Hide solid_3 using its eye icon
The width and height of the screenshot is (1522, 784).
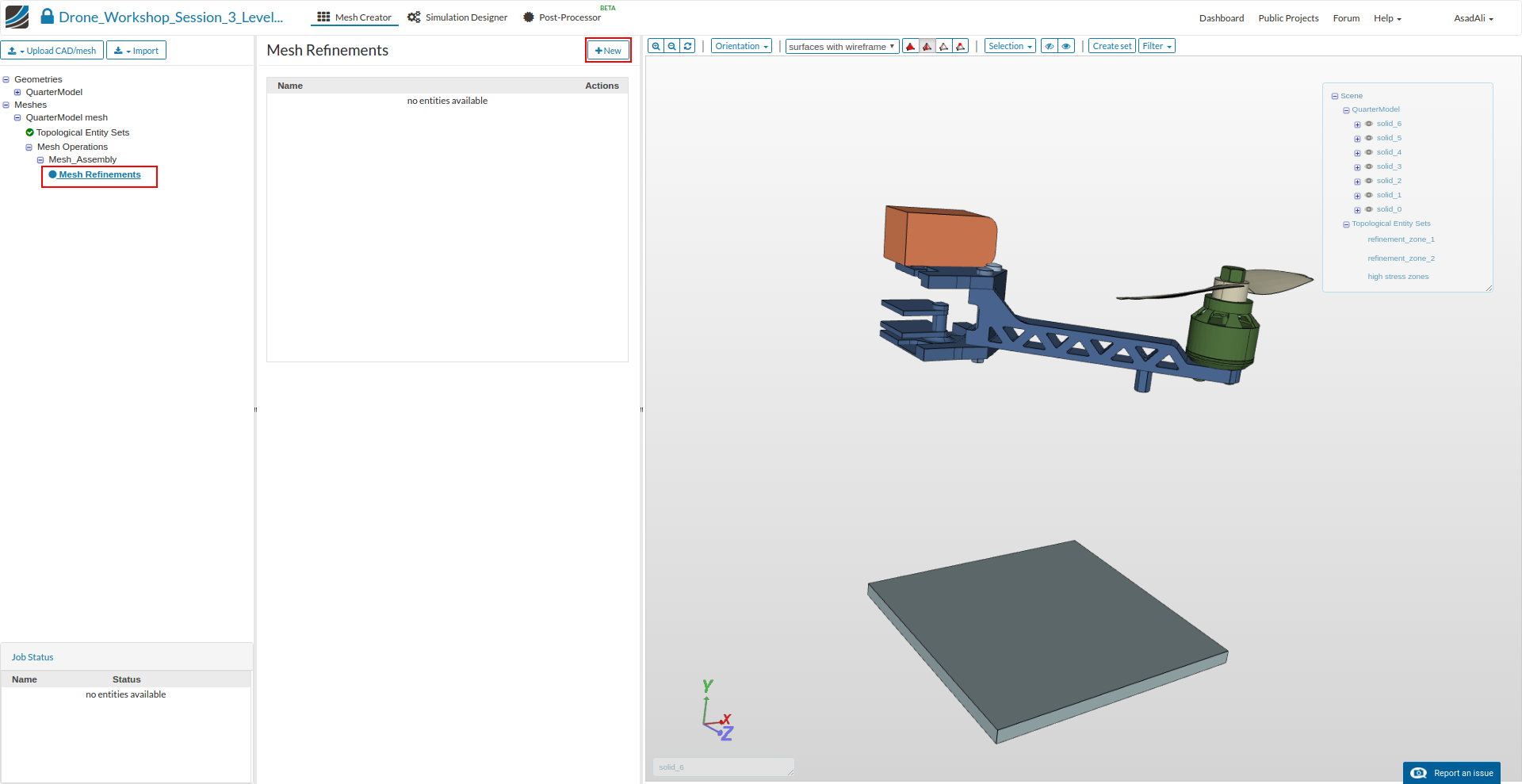point(1369,166)
